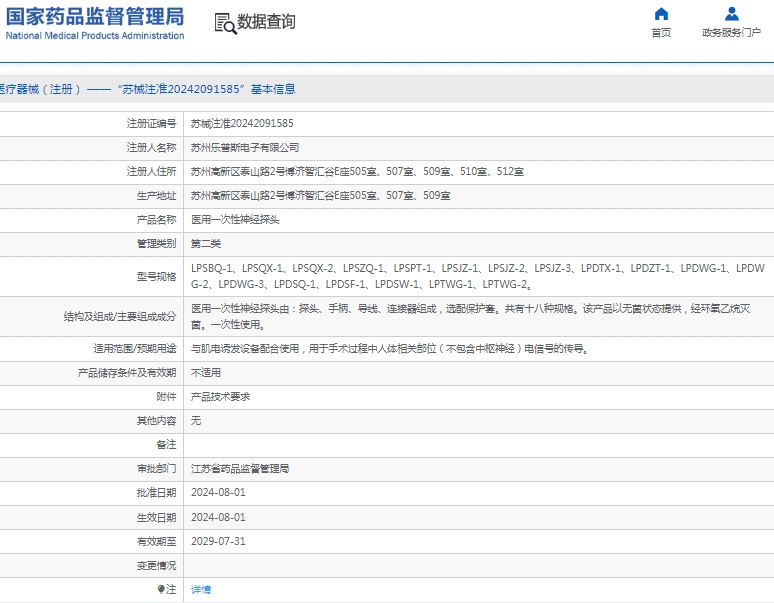The image size is (774, 603).
Task: Click the 附件 label
Action: [x=166, y=397]
